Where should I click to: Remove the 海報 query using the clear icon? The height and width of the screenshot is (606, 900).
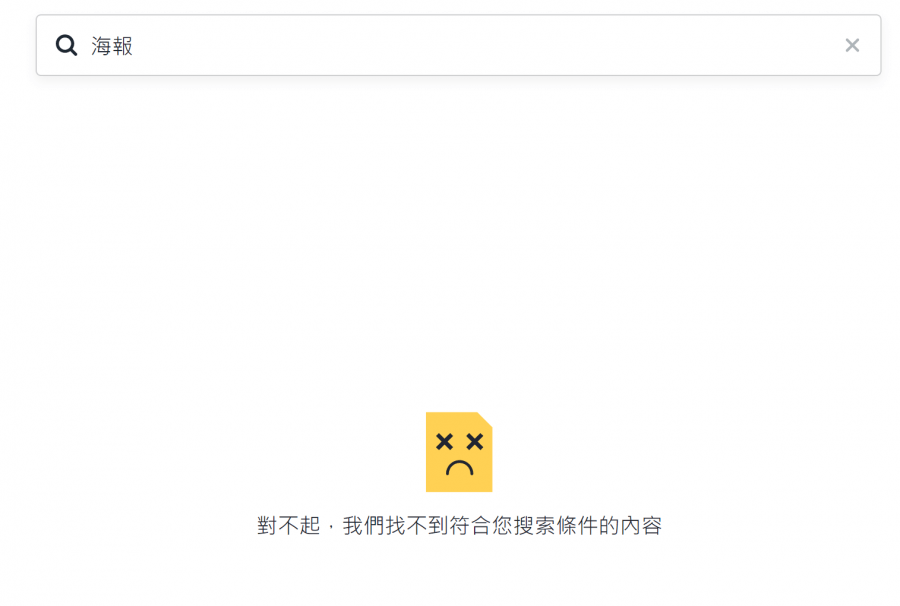tap(852, 45)
